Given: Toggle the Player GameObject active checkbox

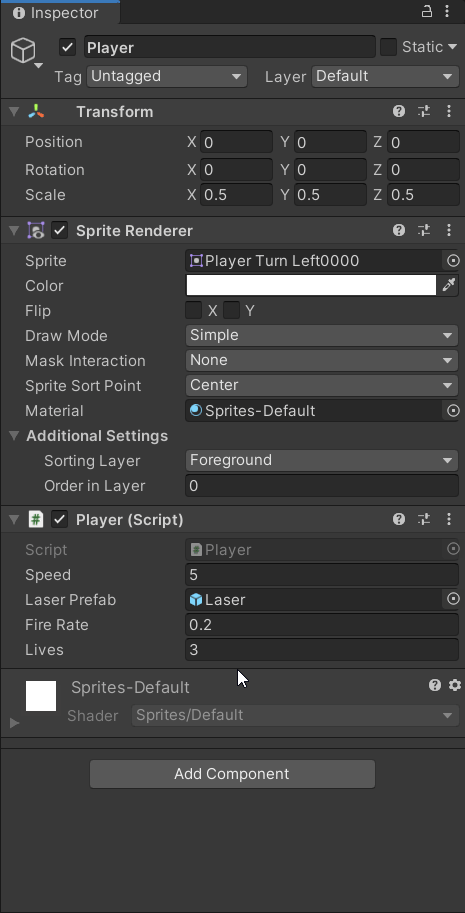Looking at the screenshot, I should click(x=68, y=47).
